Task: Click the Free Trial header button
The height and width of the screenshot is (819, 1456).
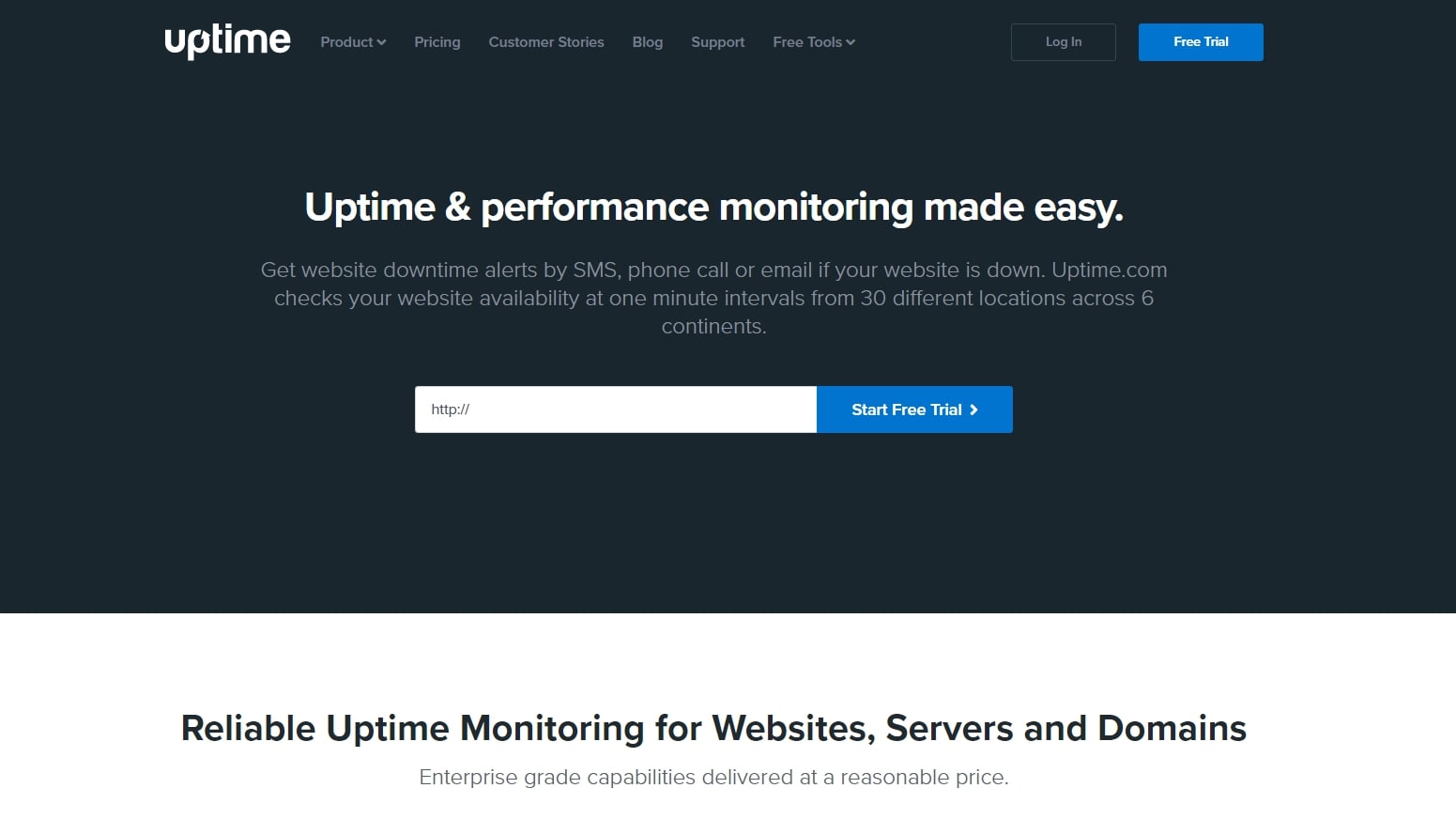Action: [1201, 42]
